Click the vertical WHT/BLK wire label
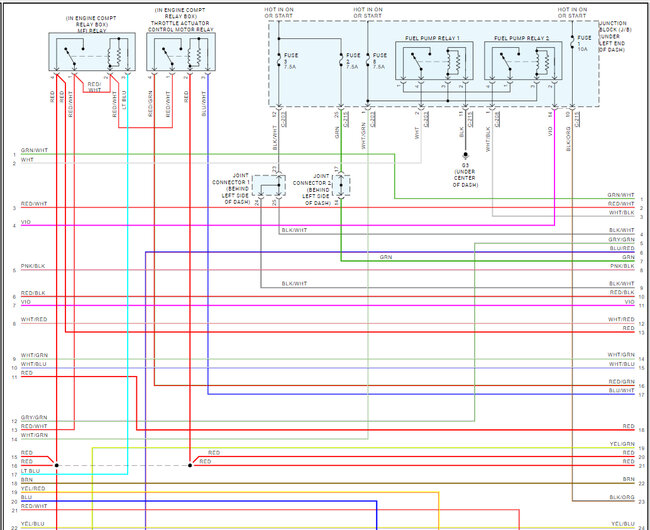The image size is (650, 530). (x=488, y=139)
